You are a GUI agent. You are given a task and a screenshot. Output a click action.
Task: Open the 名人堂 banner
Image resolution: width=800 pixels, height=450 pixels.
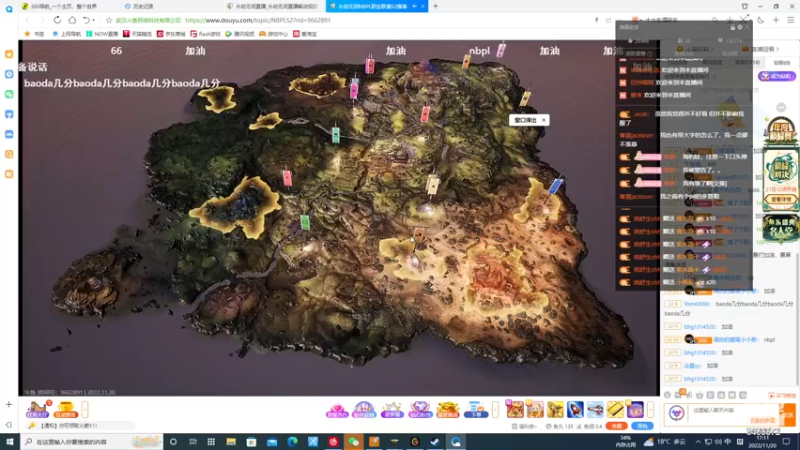click(x=781, y=229)
